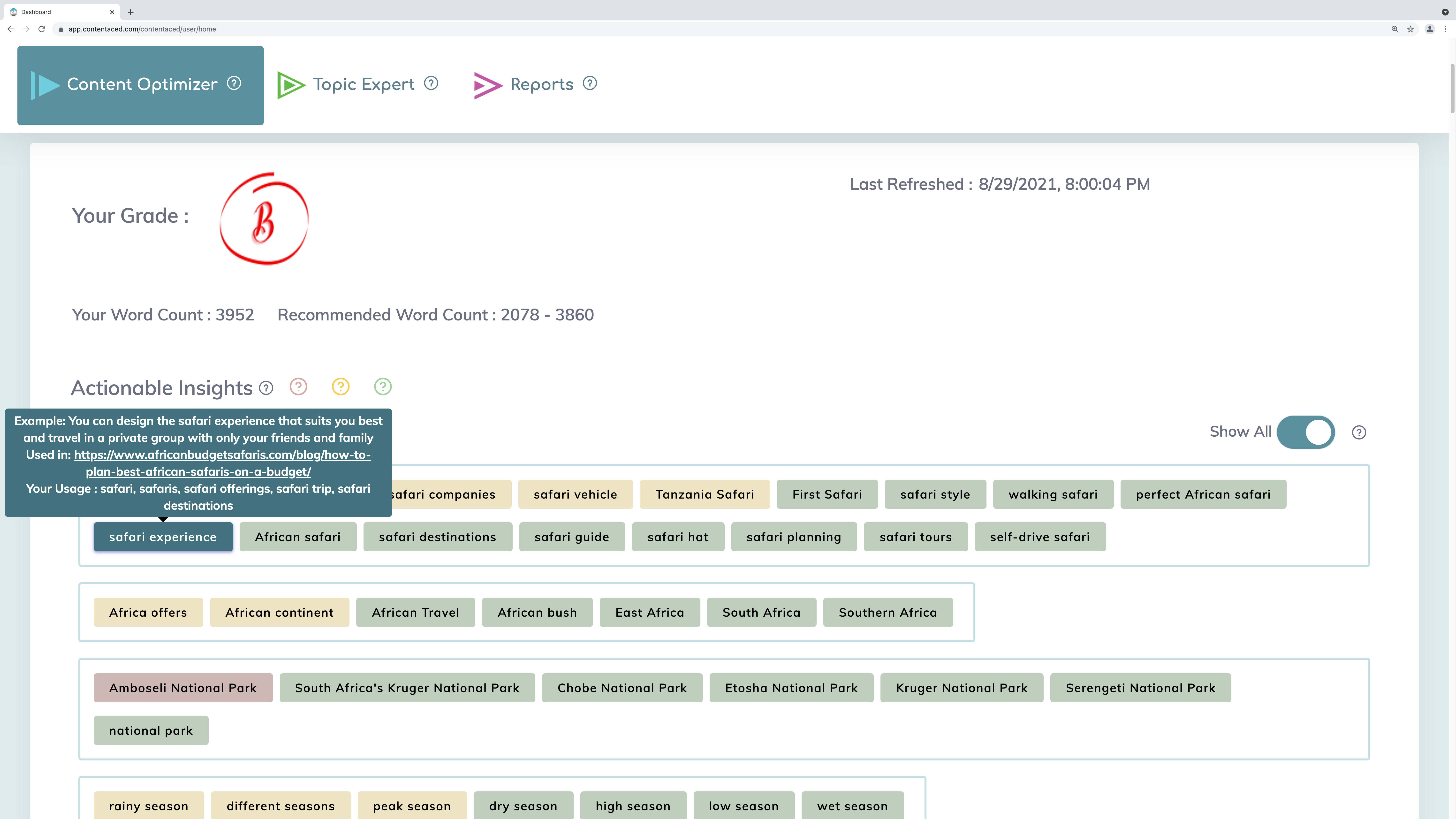The height and width of the screenshot is (819, 1456).
Task: Click the red 'Amboseli National Park' tag
Action: click(x=183, y=688)
